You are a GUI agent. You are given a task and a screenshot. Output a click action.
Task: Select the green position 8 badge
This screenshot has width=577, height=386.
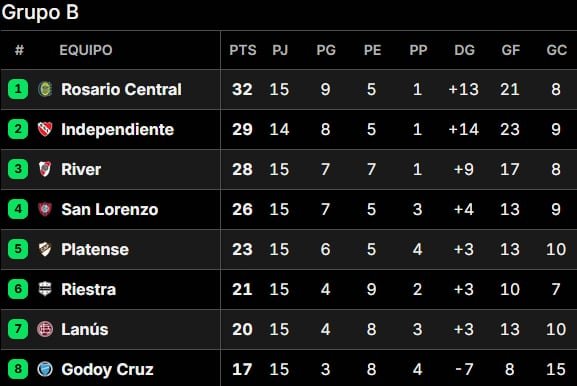pyautogui.click(x=18, y=369)
